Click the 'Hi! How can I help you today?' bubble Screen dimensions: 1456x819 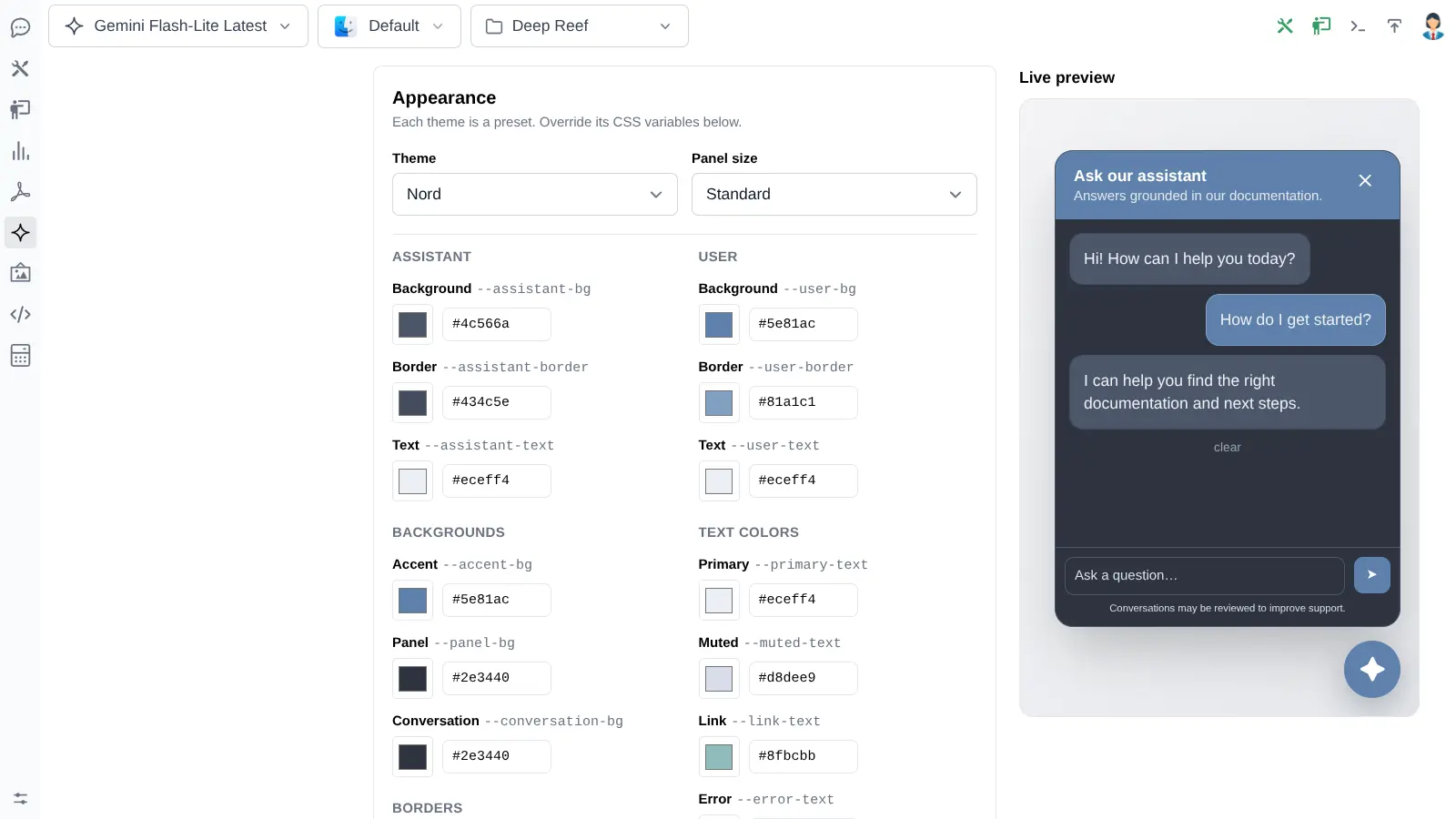(x=1189, y=259)
